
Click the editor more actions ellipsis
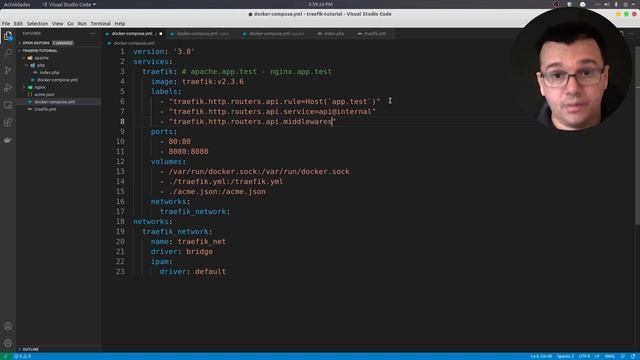(x=632, y=33)
